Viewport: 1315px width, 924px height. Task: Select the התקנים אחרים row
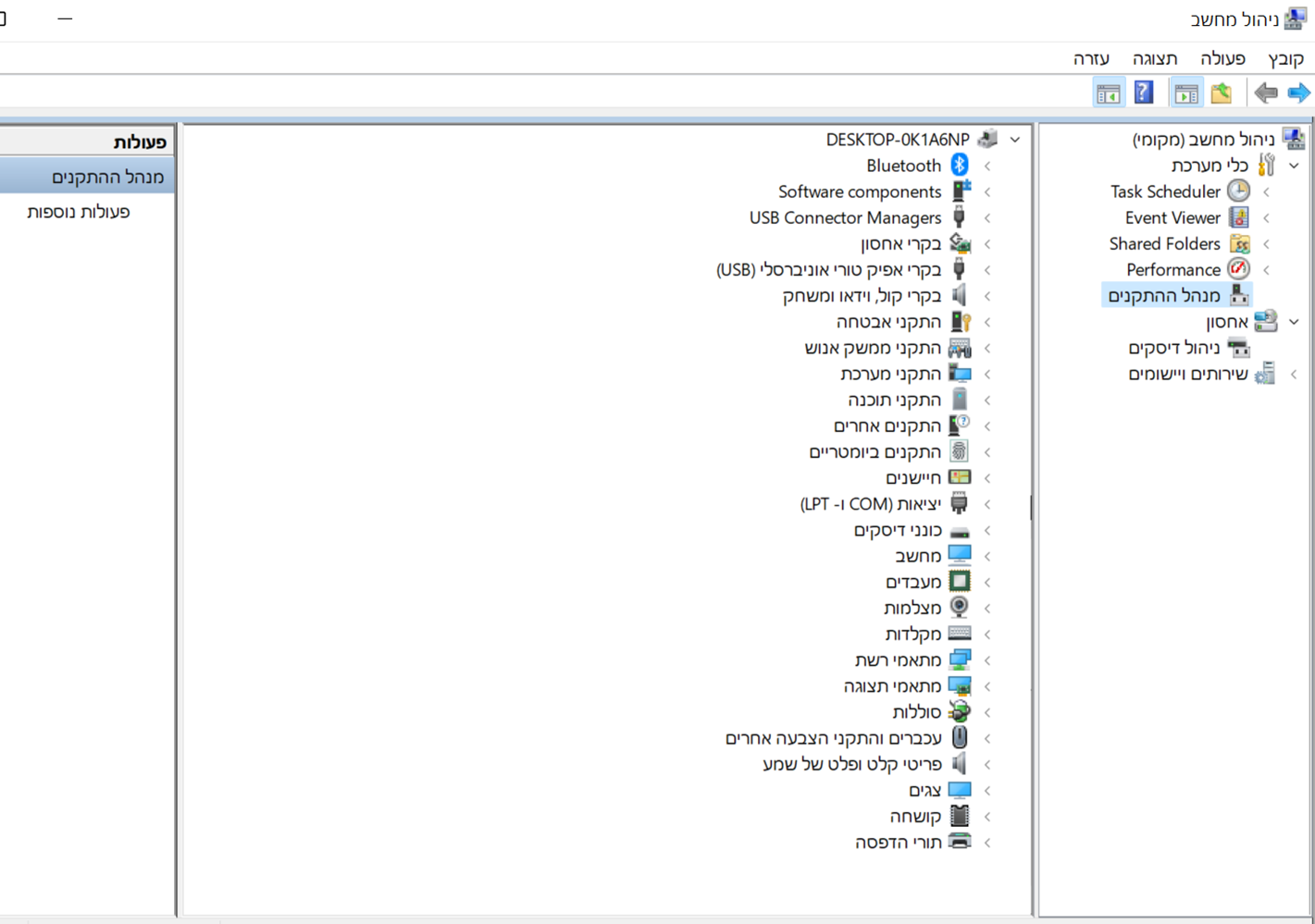[887, 425]
